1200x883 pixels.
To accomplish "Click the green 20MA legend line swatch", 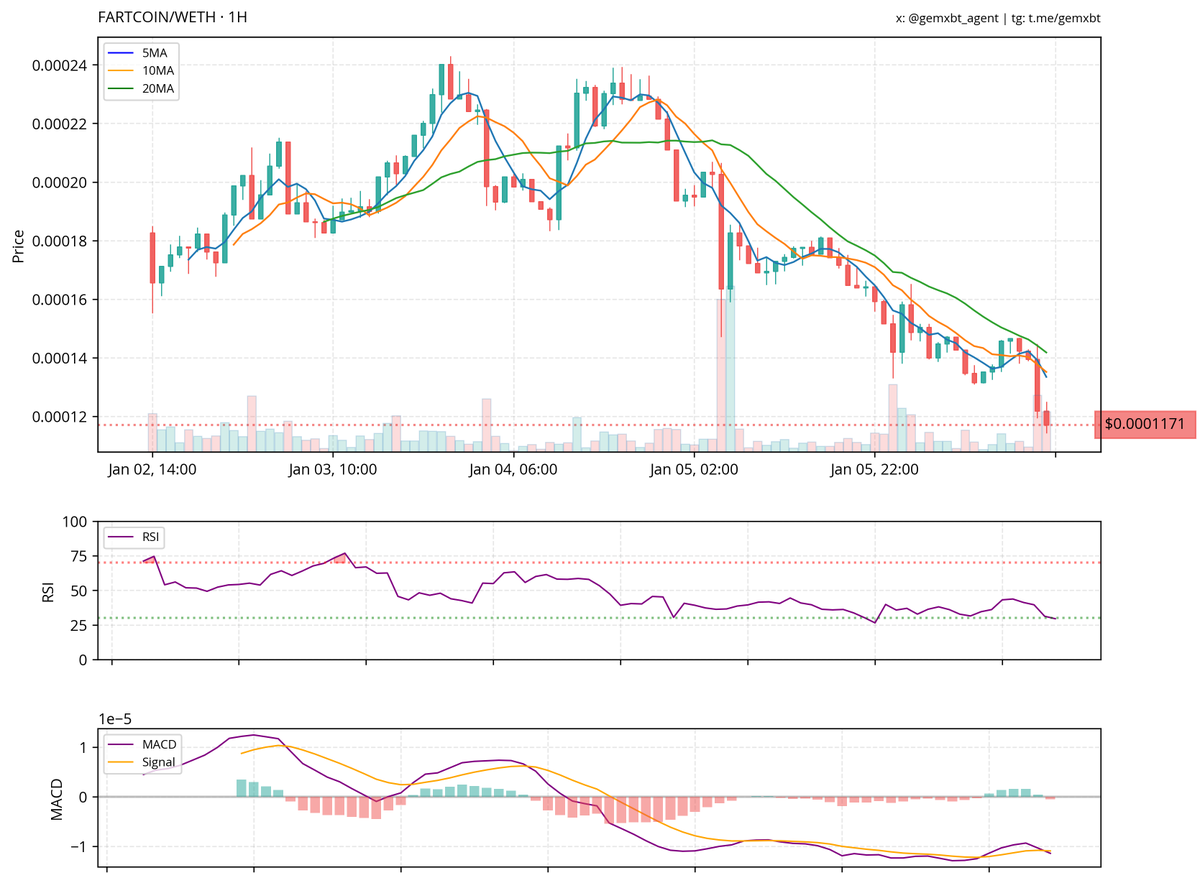I will (122, 89).
